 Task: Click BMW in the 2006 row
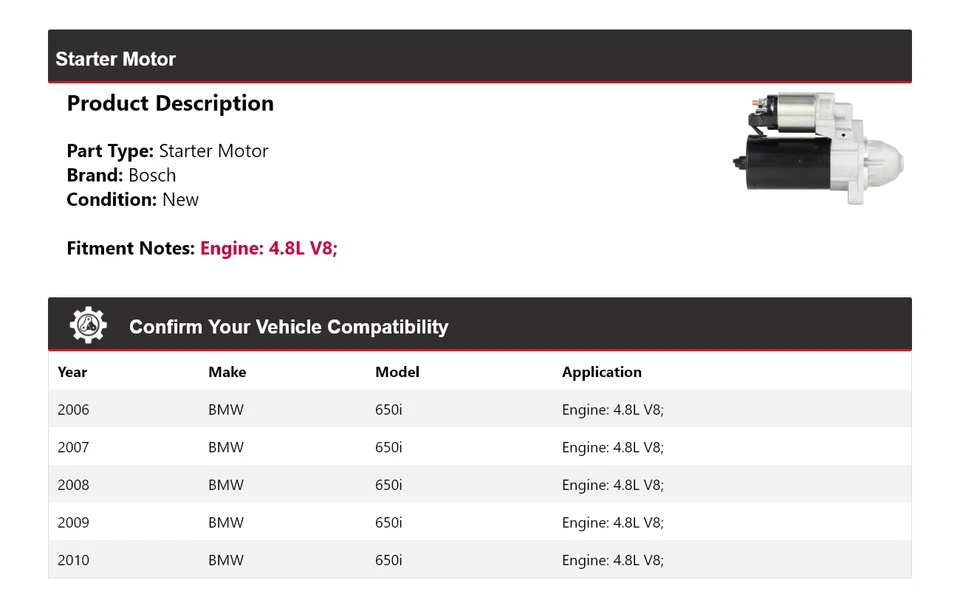(226, 410)
